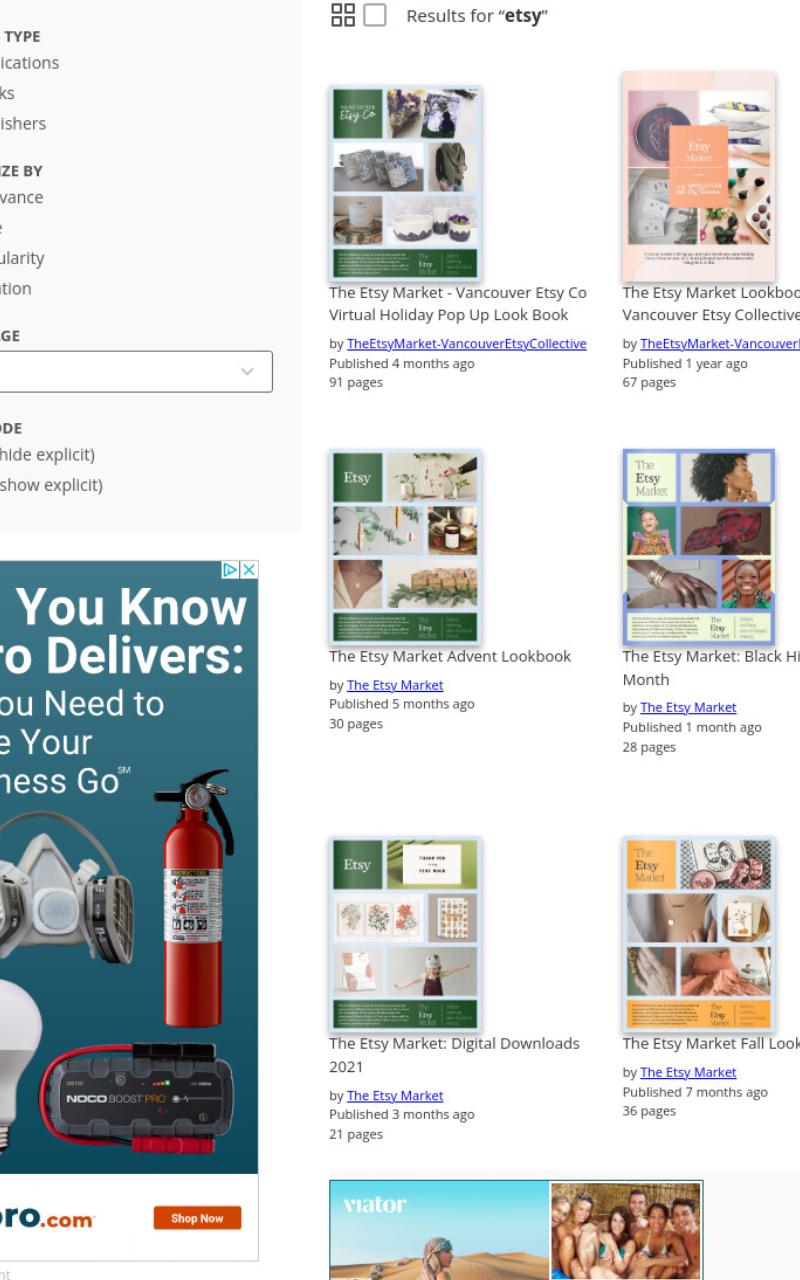Open Digital Downloads 2021 cover thumbnail

(405, 934)
